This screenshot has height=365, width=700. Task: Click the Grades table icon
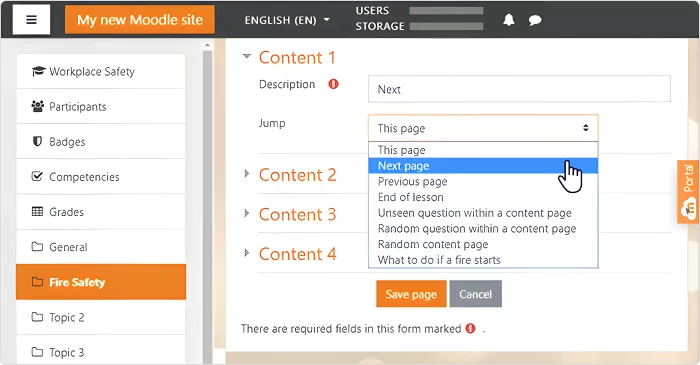pyautogui.click(x=38, y=212)
